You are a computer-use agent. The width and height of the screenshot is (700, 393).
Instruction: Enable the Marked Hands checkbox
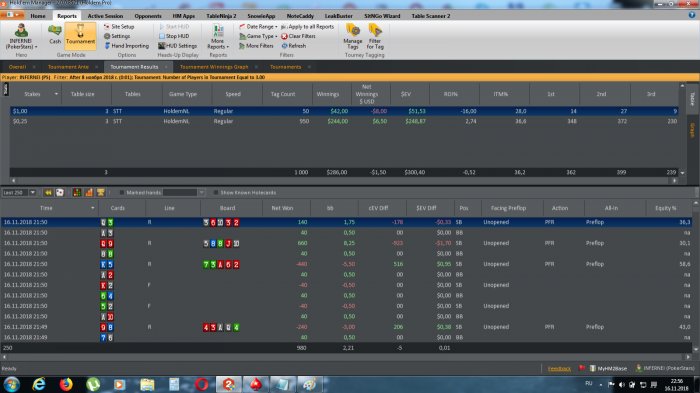(x=122, y=192)
